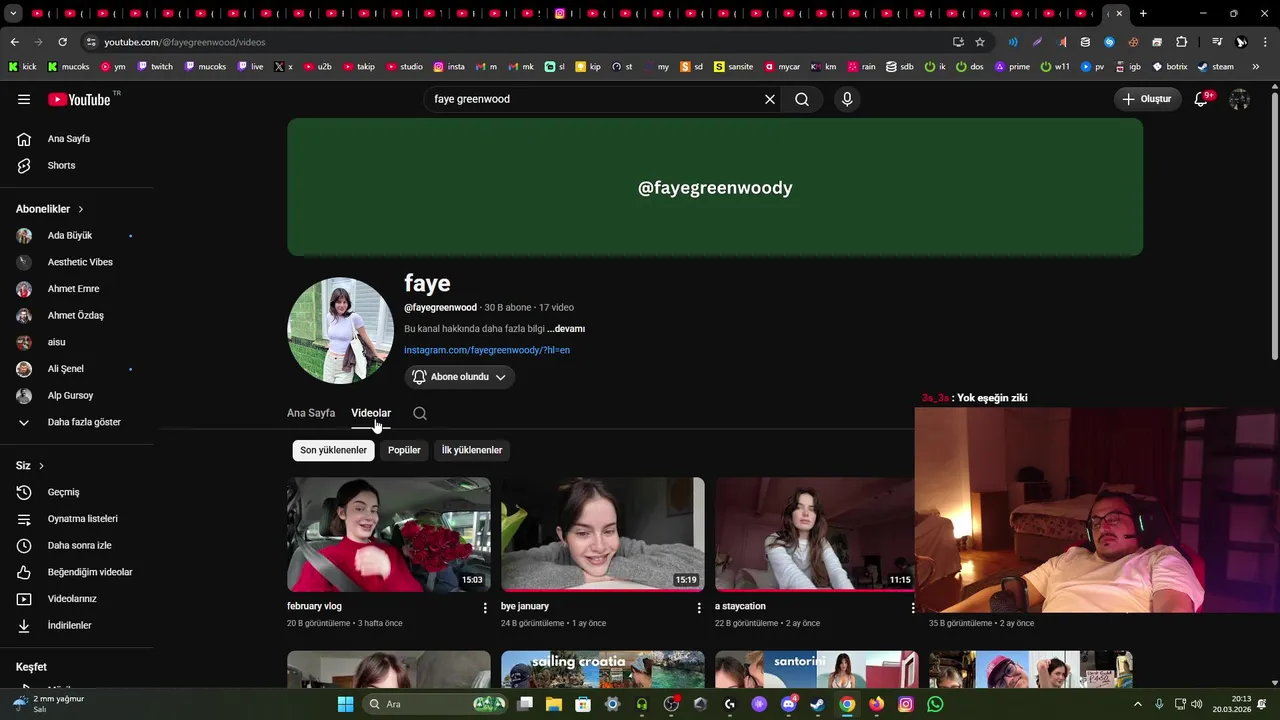The image size is (1280, 720).
Task: Bookmark this page with the star
Action: tap(980, 42)
